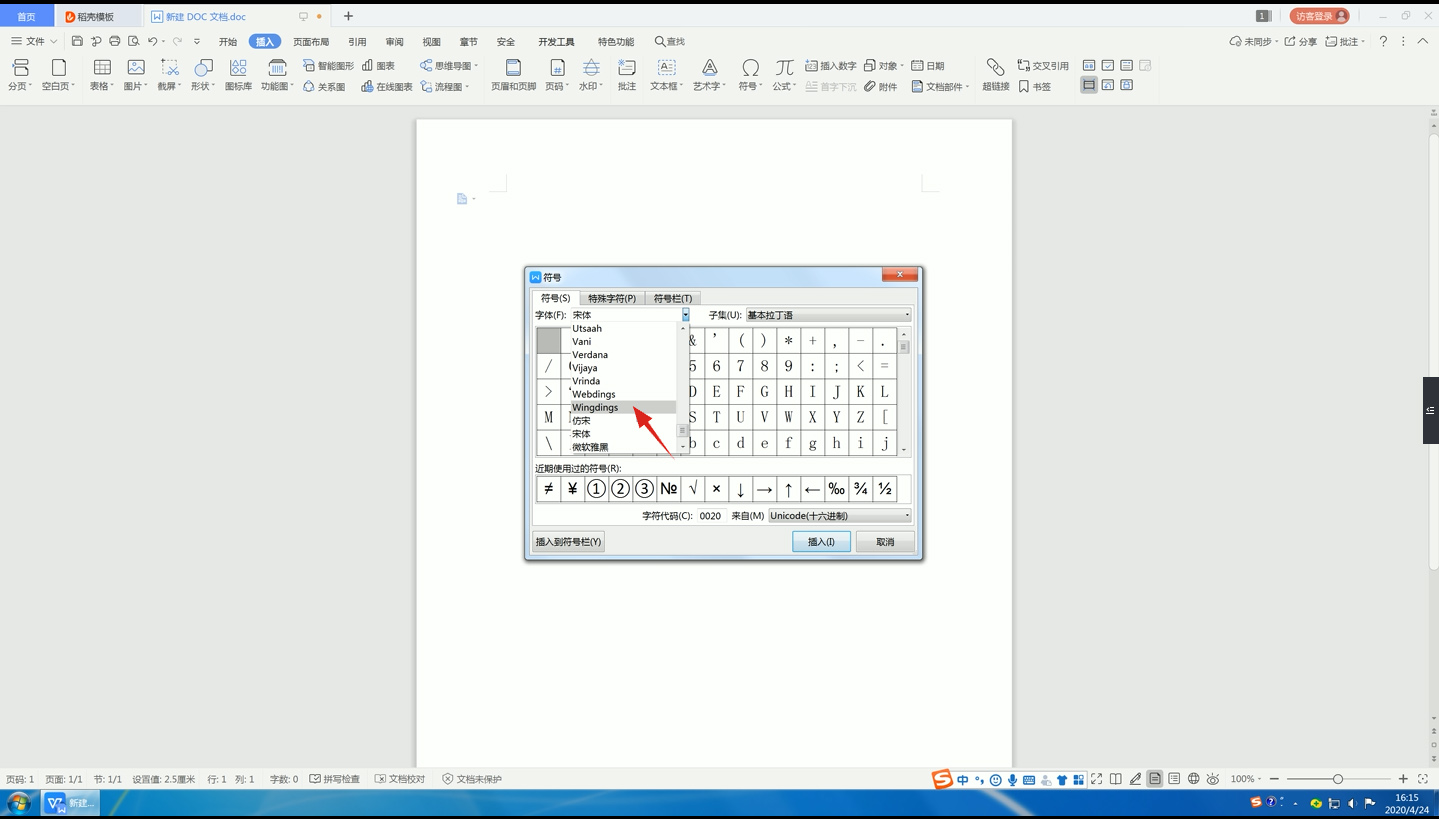Image resolution: width=1439 pixels, height=819 pixels.
Task: Switch to the 特殊字符 tab
Action: [612, 298]
